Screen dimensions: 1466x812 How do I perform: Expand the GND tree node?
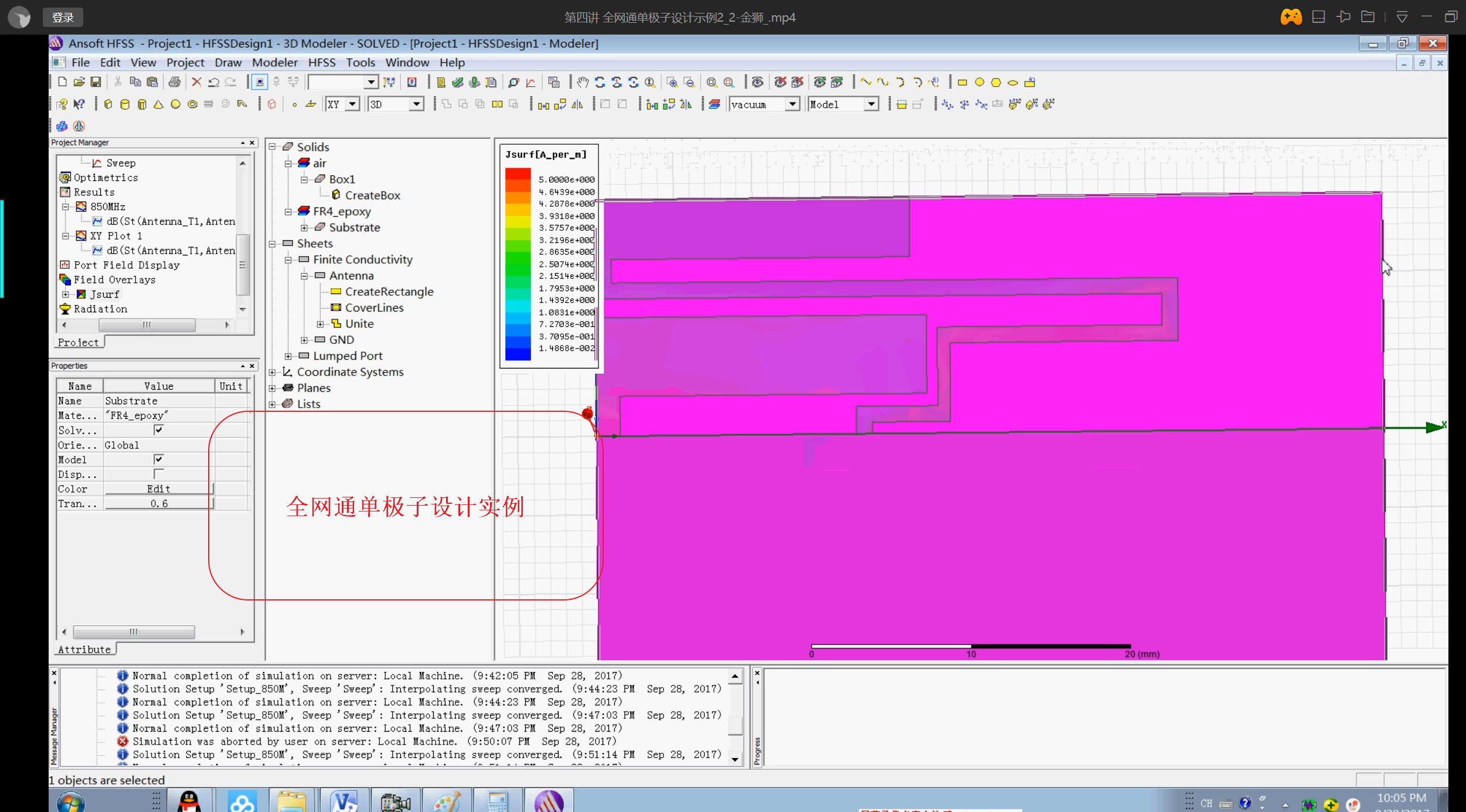click(x=304, y=340)
